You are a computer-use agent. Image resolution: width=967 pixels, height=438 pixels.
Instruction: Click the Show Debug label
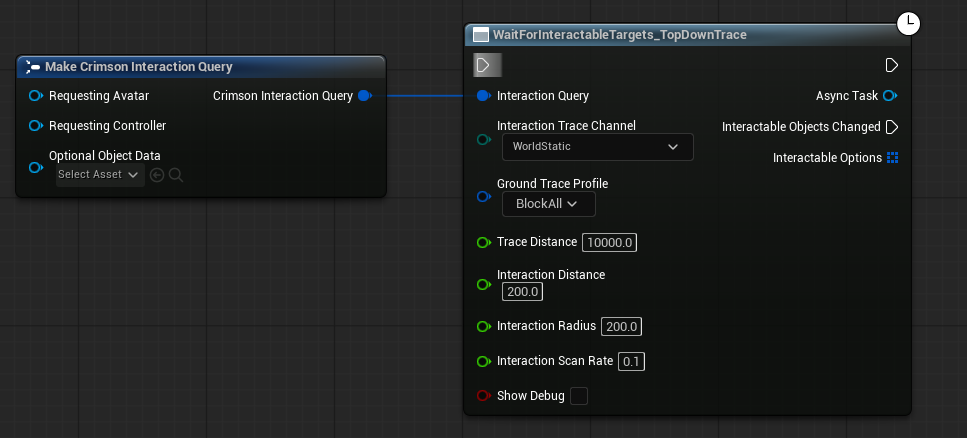[x=530, y=396]
